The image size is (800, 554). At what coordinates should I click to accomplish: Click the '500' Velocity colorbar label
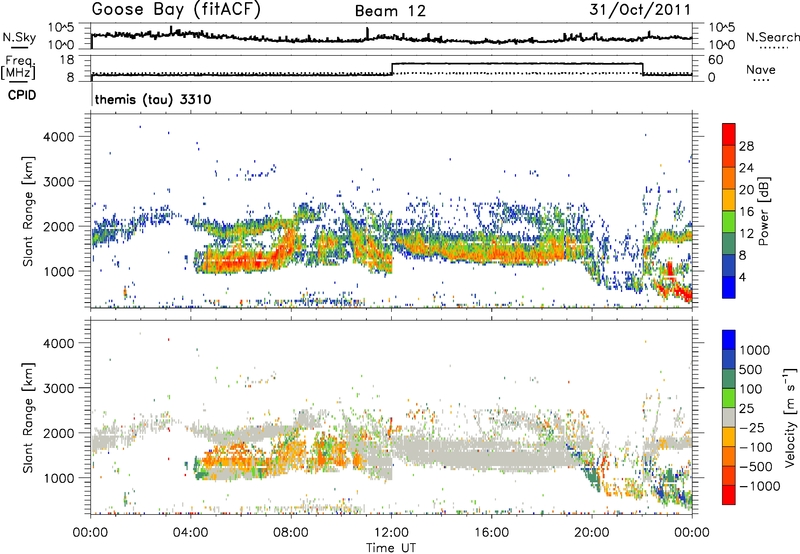pyautogui.click(x=751, y=369)
